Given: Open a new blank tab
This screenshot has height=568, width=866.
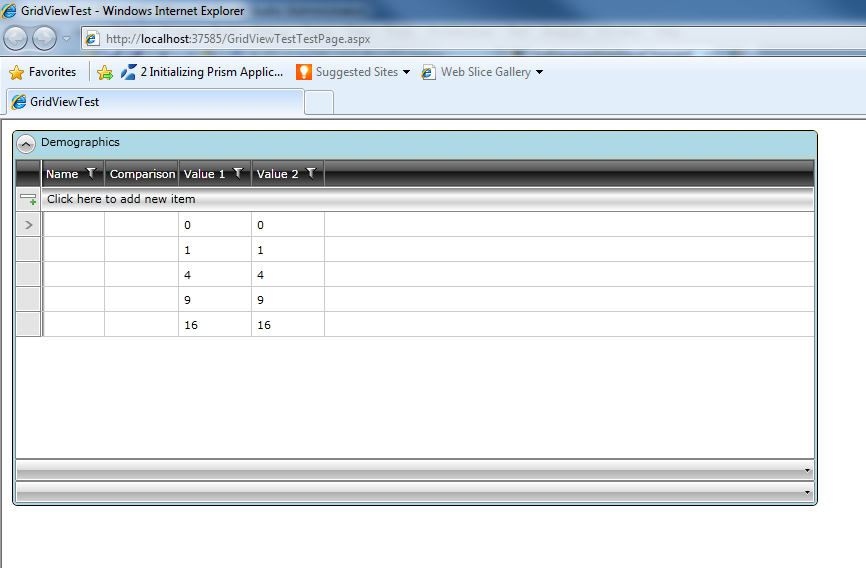Looking at the screenshot, I should pos(319,103).
